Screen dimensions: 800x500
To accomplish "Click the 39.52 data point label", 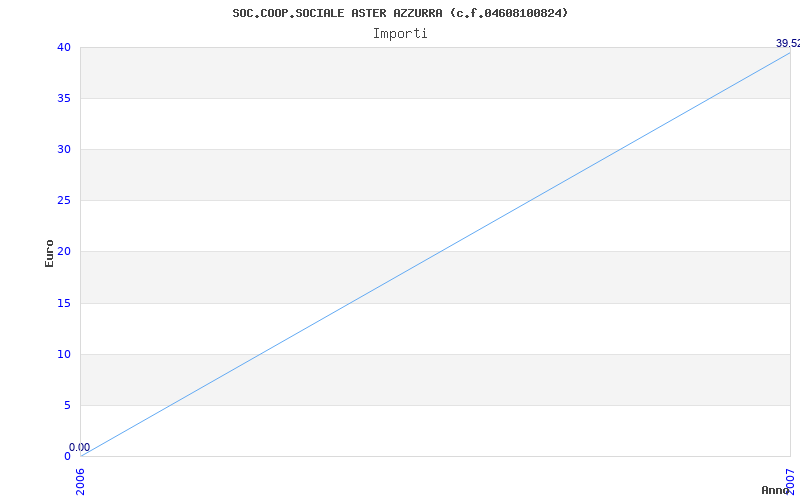I will pyautogui.click(x=788, y=43).
